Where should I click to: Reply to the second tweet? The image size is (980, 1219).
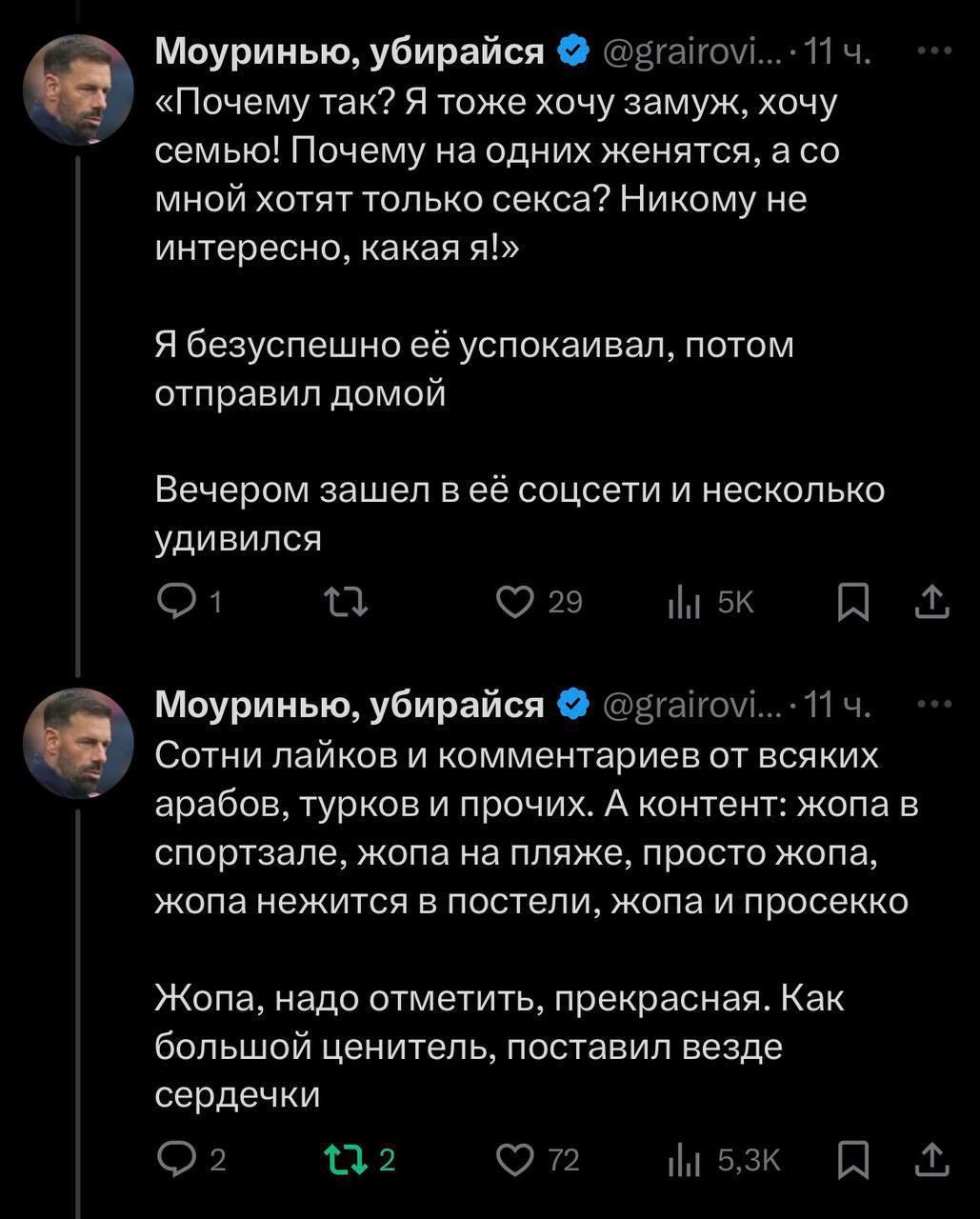click(x=176, y=1159)
